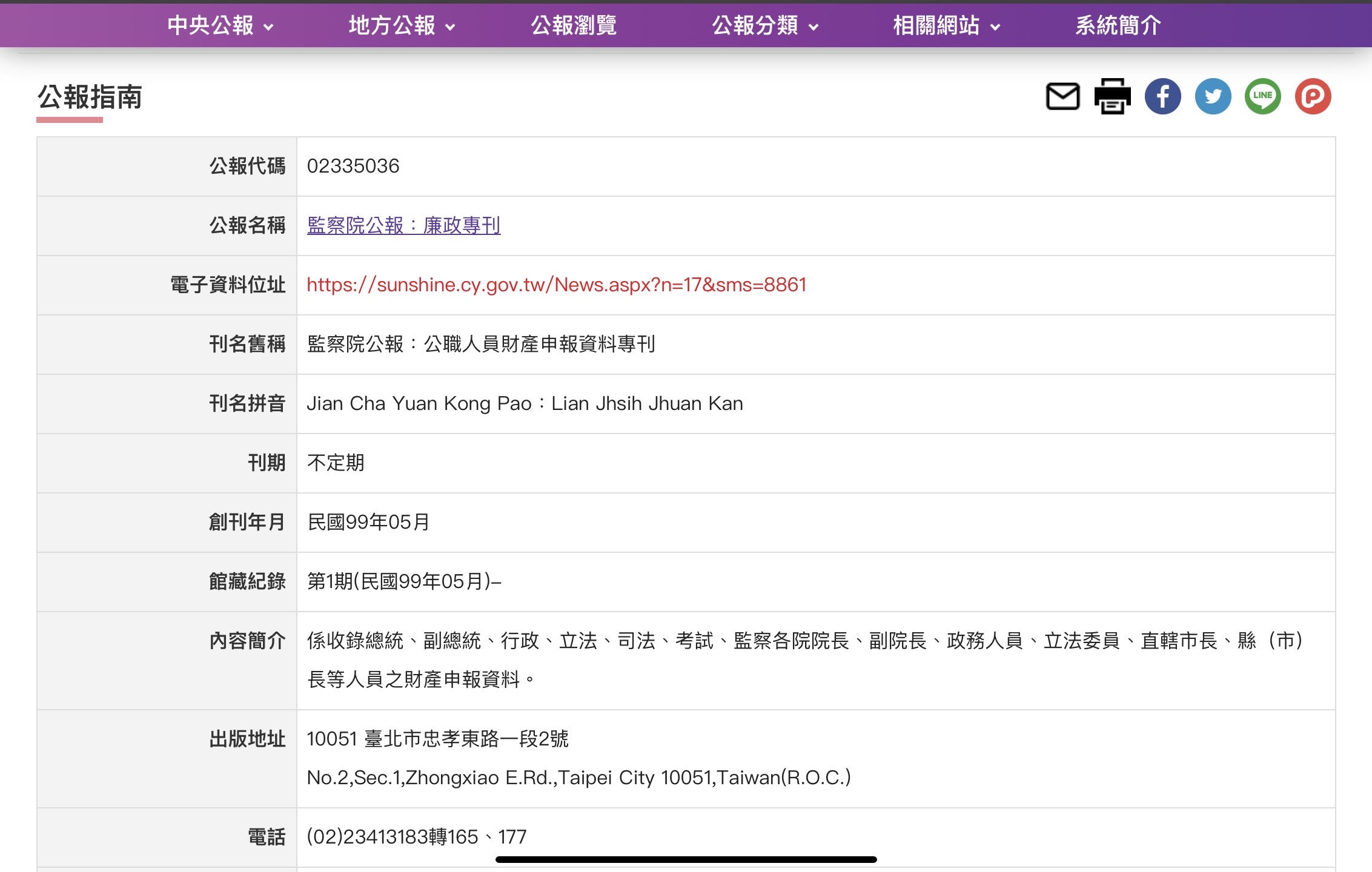Open the sunshine.cy.gov.tw URL link
The width and height of the screenshot is (1372, 872).
click(x=556, y=285)
